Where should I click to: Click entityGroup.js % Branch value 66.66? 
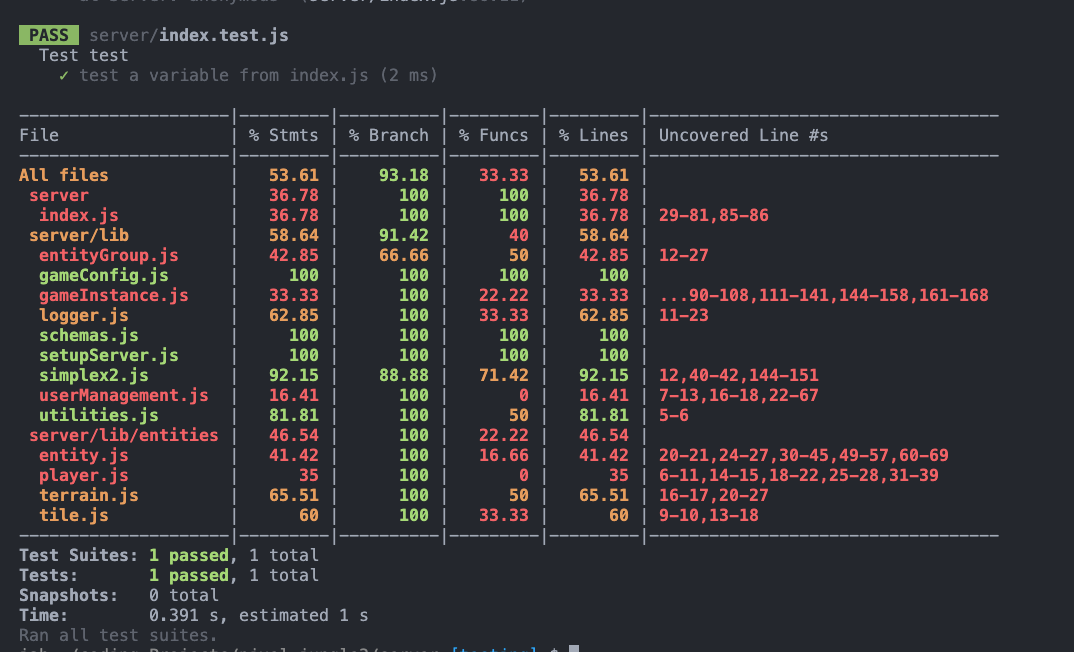click(x=403, y=255)
